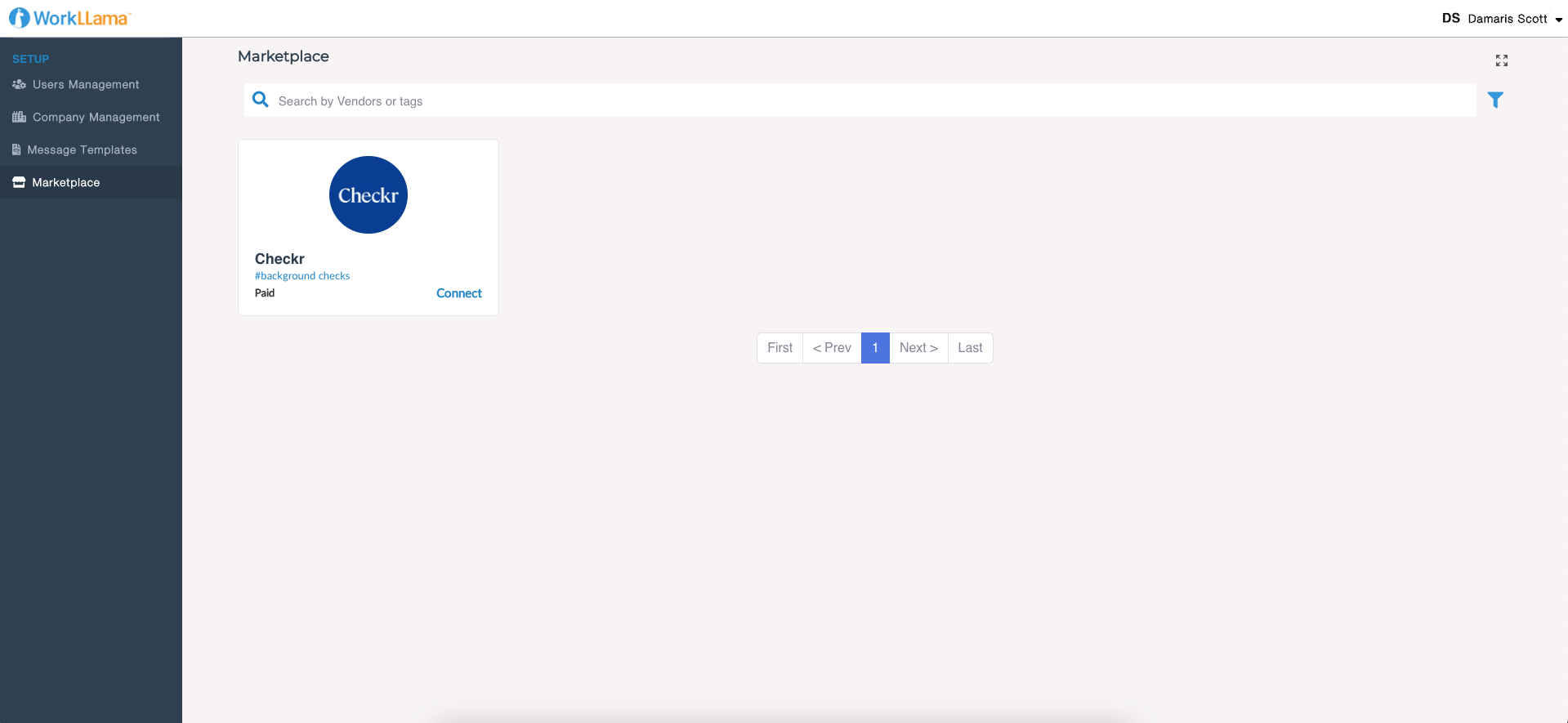1568x723 pixels.
Task: Open the filter funnel icon
Action: [1495, 100]
